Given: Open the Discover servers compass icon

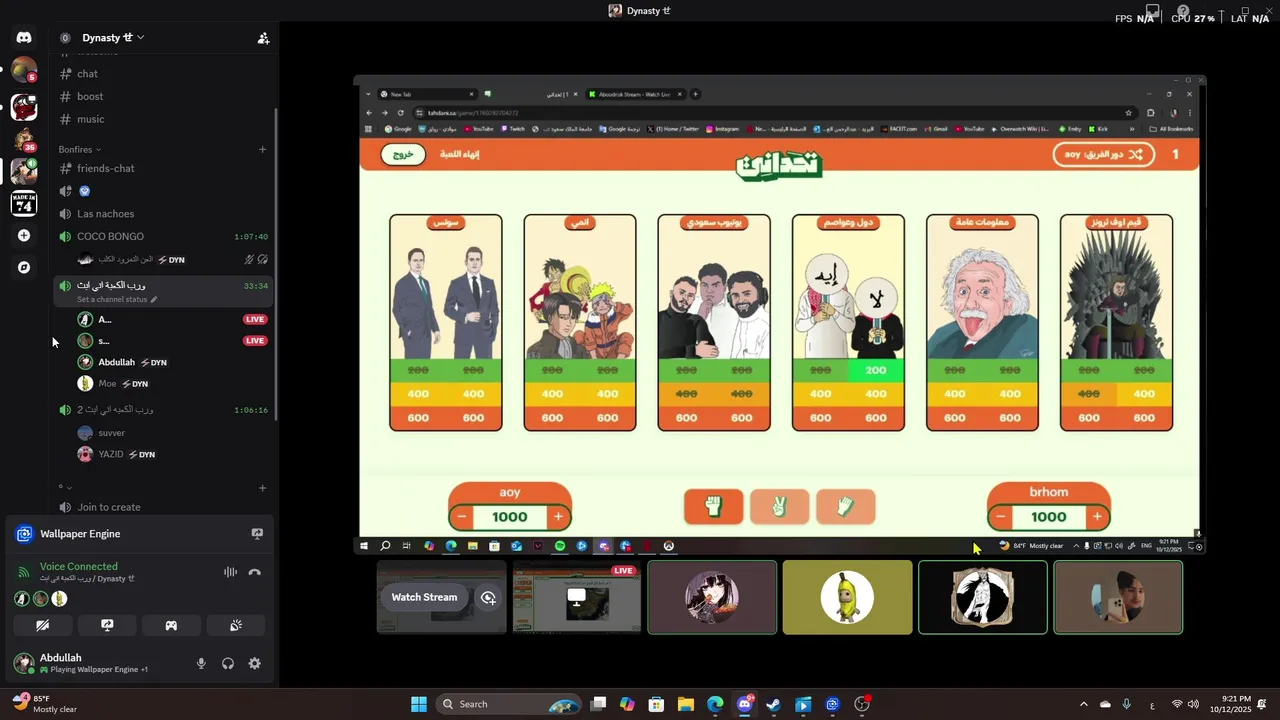Looking at the screenshot, I should pyautogui.click(x=24, y=268).
